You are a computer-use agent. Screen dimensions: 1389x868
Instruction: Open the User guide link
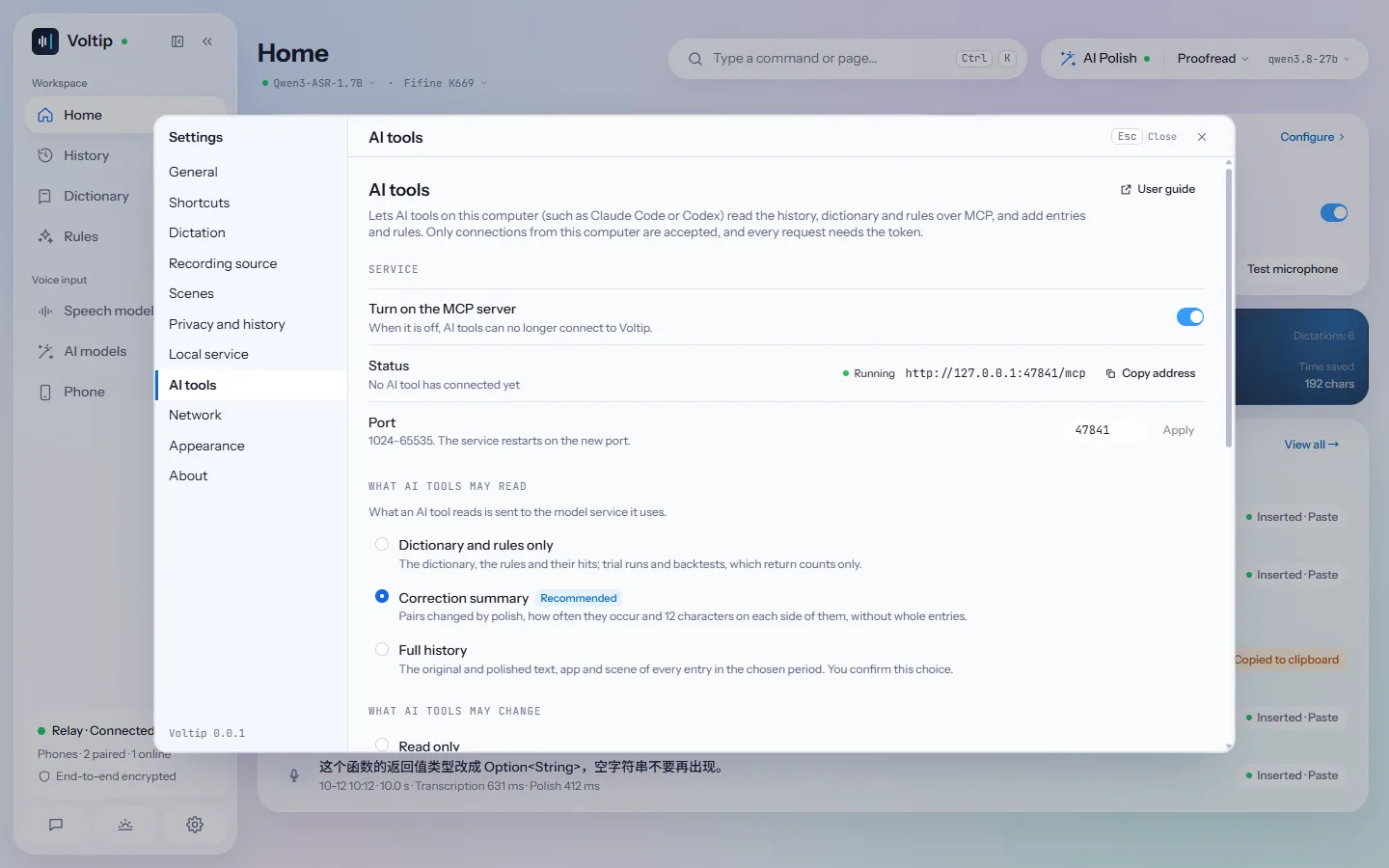[1157, 189]
